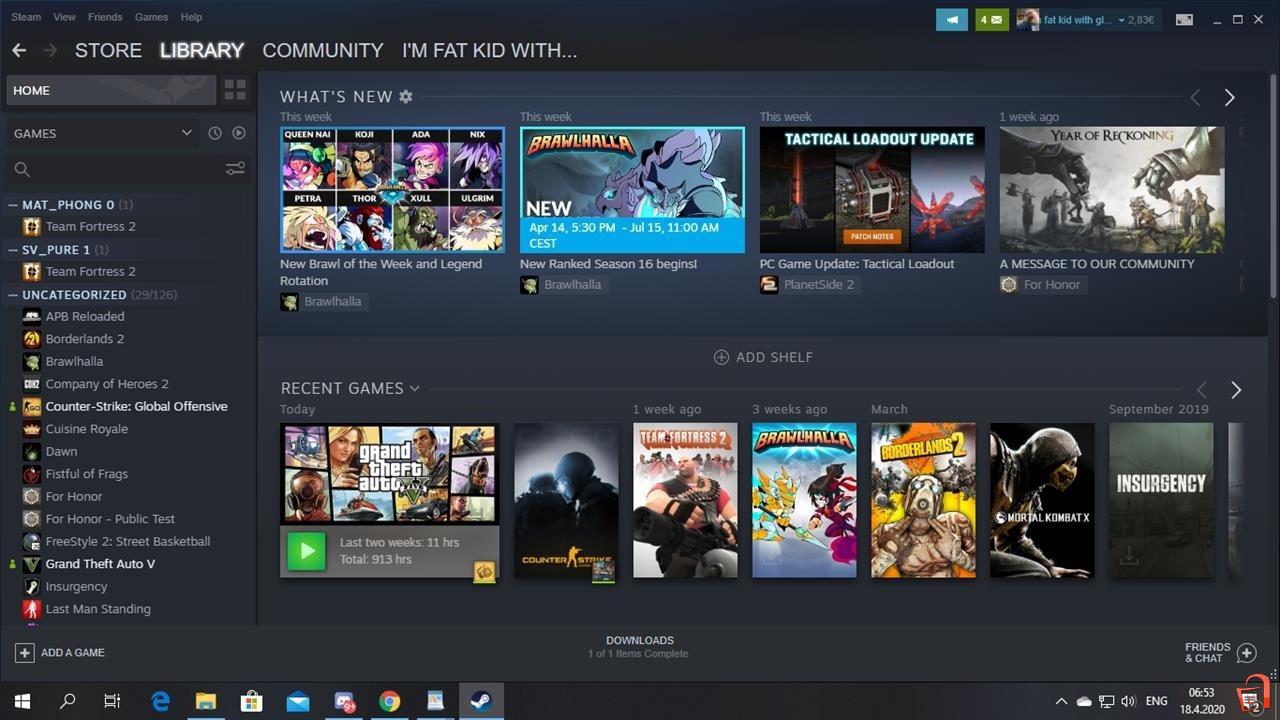The image size is (1280, 720).
Task: Show recent activity clock filter
Action: tap(214, 133)
